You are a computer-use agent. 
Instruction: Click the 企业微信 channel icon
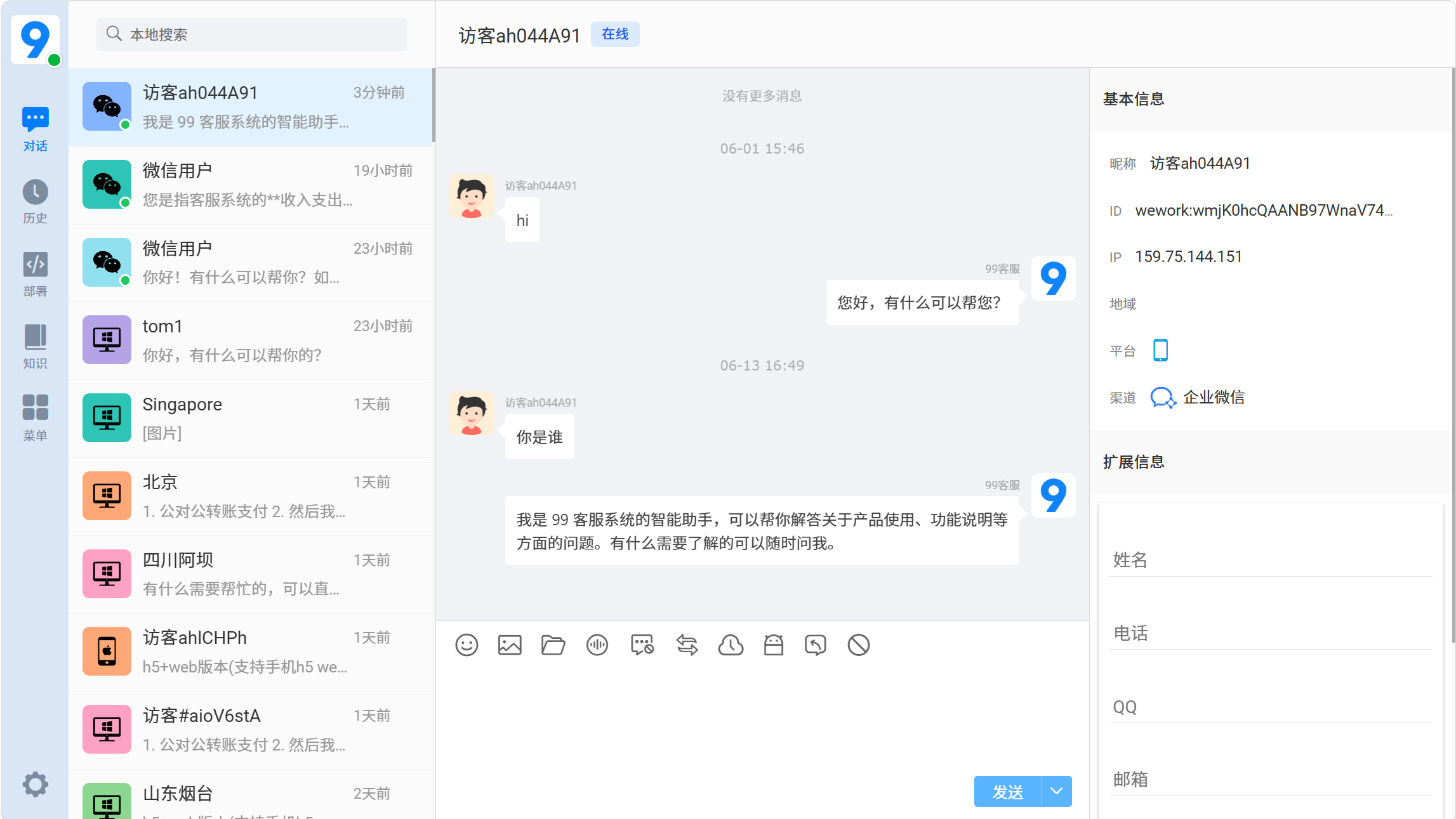tap(1163, 398)
